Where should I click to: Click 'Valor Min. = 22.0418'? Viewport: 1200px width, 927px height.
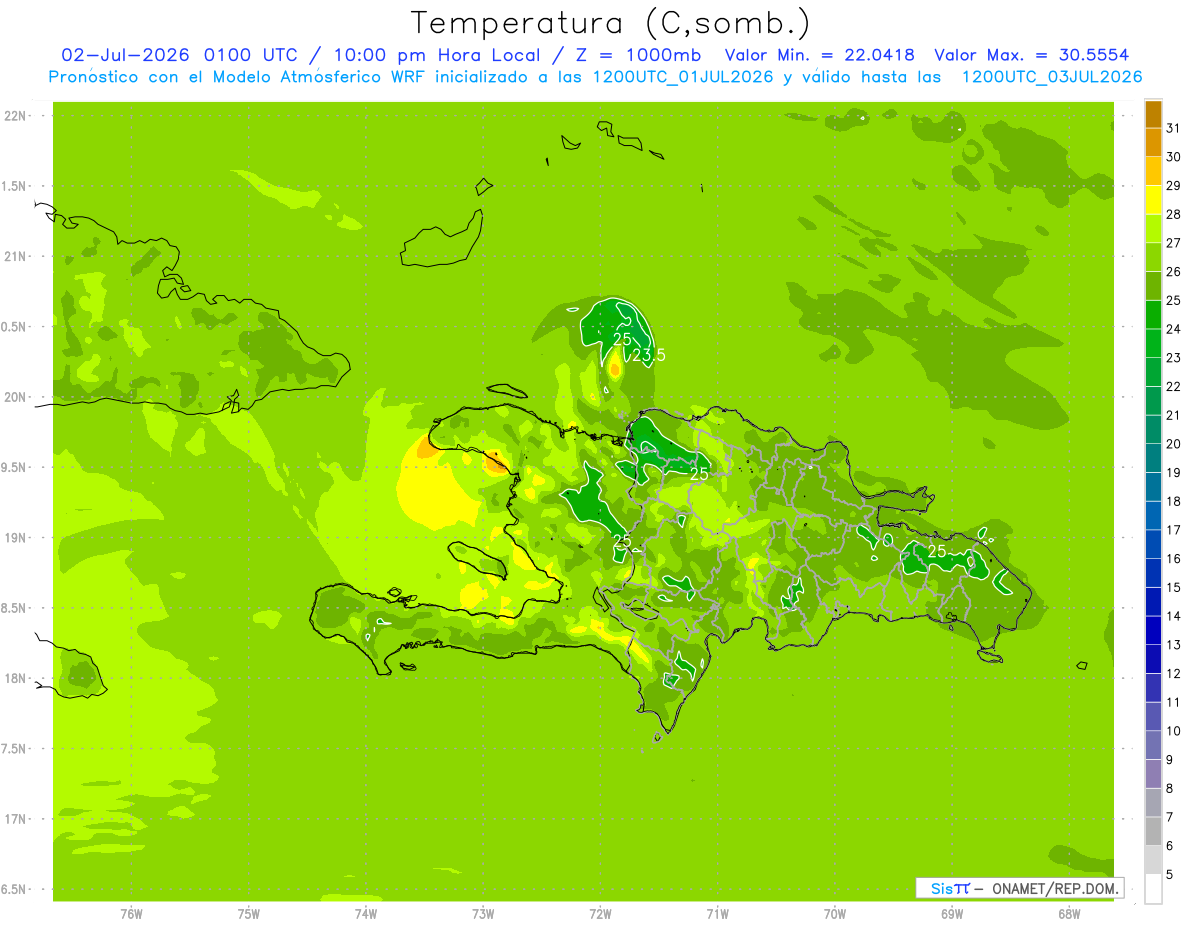click(820, 55)
